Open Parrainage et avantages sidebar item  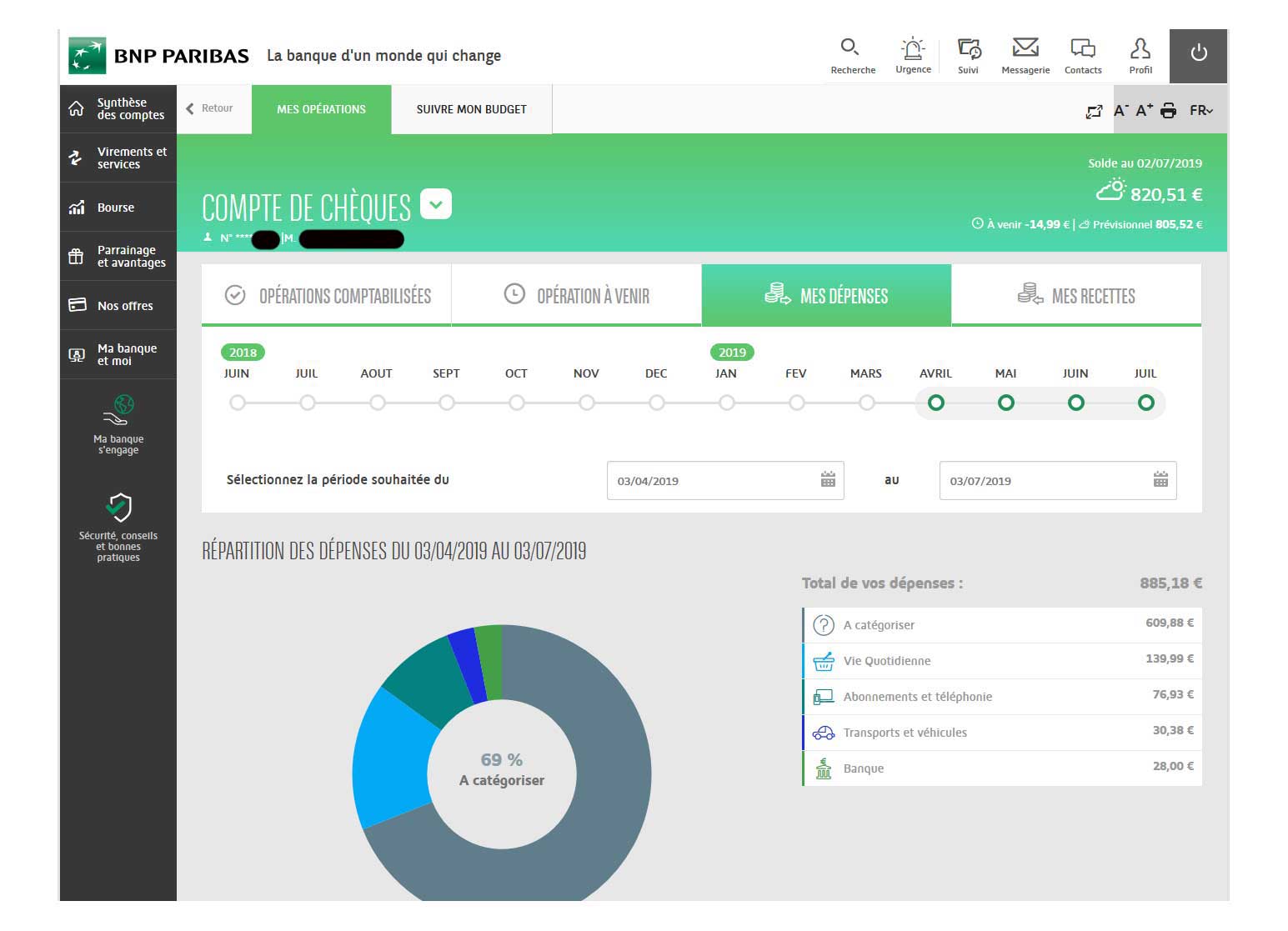pos(118,256)
